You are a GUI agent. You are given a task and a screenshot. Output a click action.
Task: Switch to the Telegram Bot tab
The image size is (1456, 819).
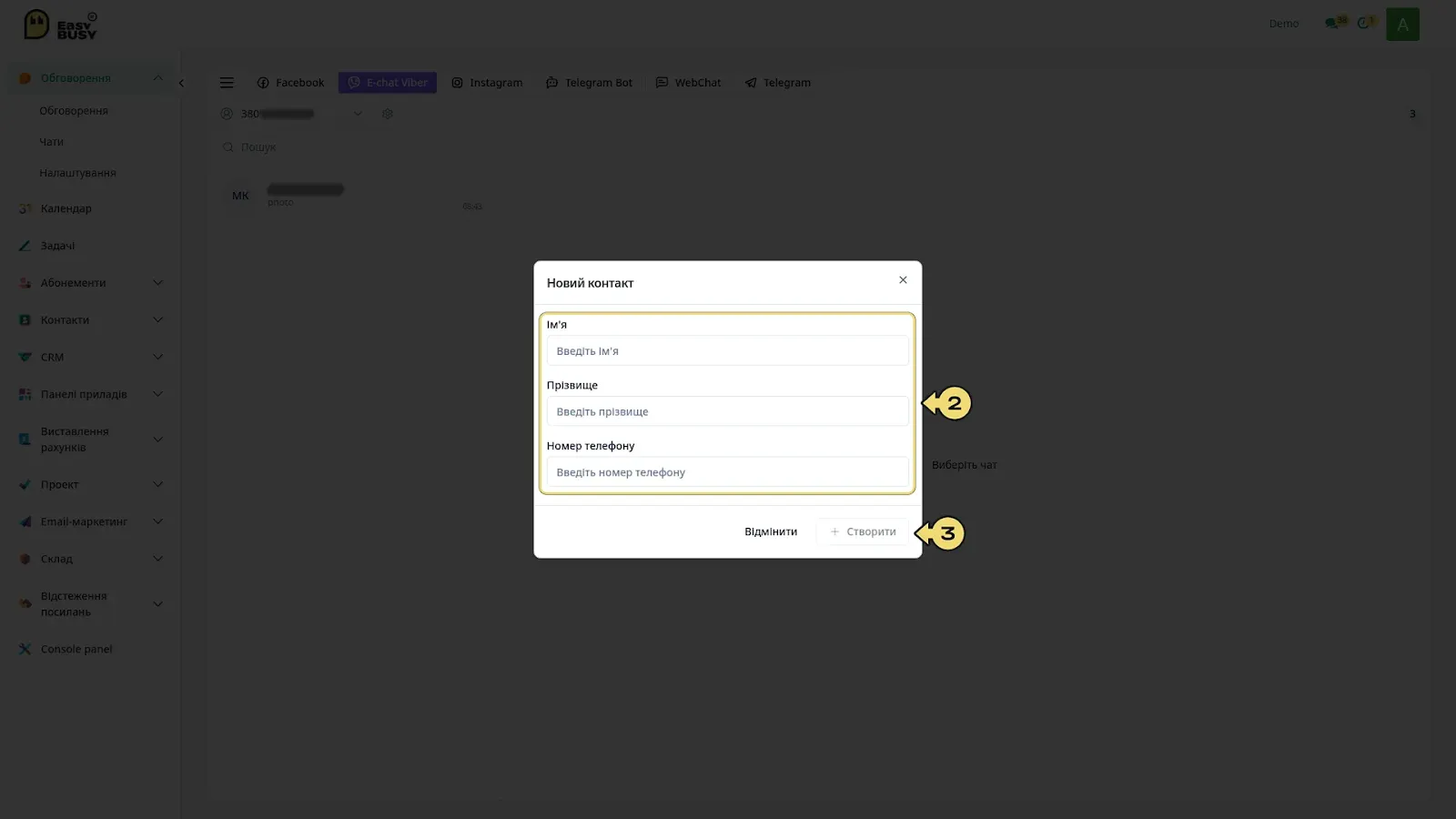[x=589, y=83]
